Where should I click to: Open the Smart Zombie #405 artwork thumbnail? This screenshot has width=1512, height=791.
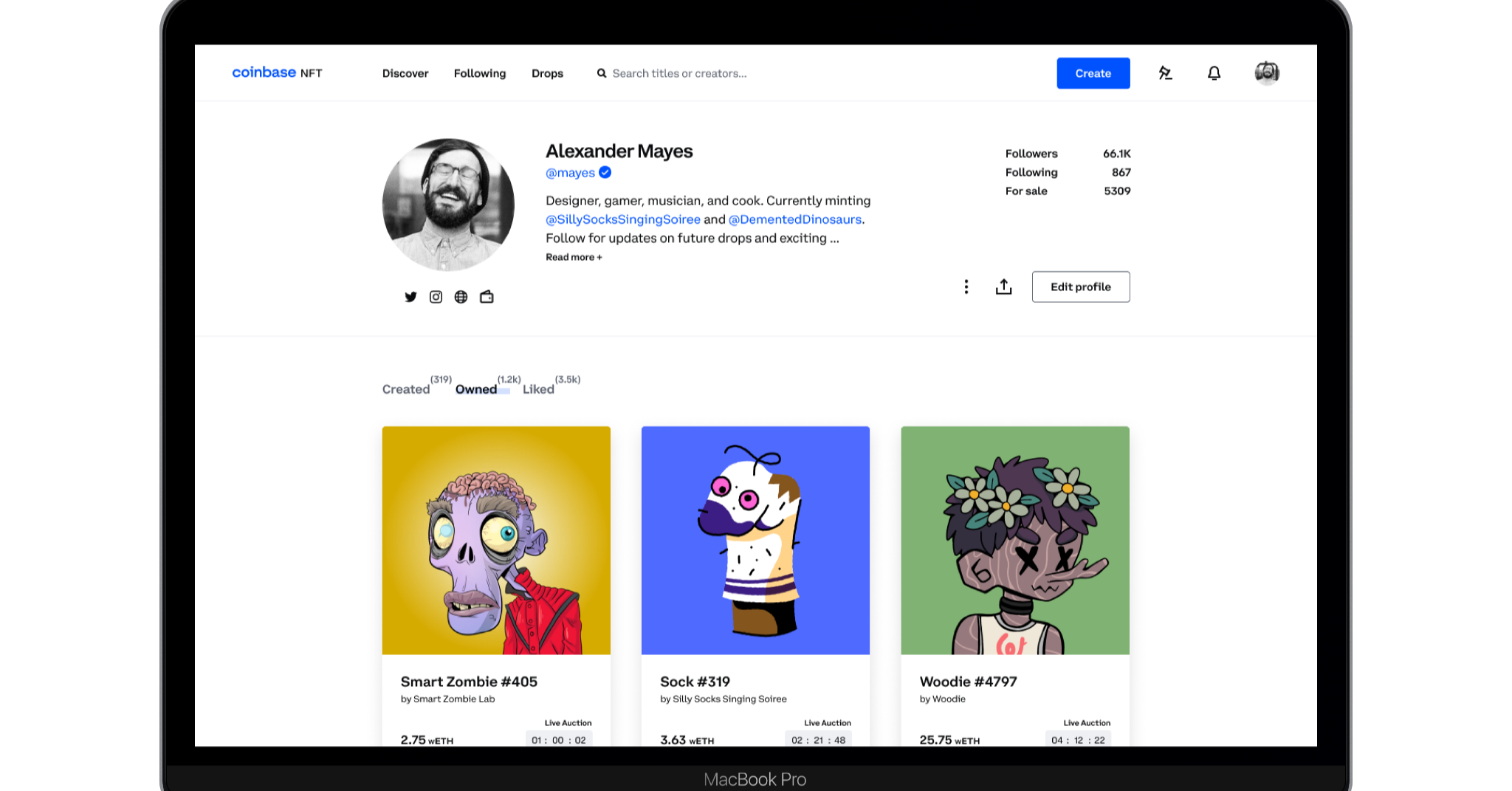(496, 540)
